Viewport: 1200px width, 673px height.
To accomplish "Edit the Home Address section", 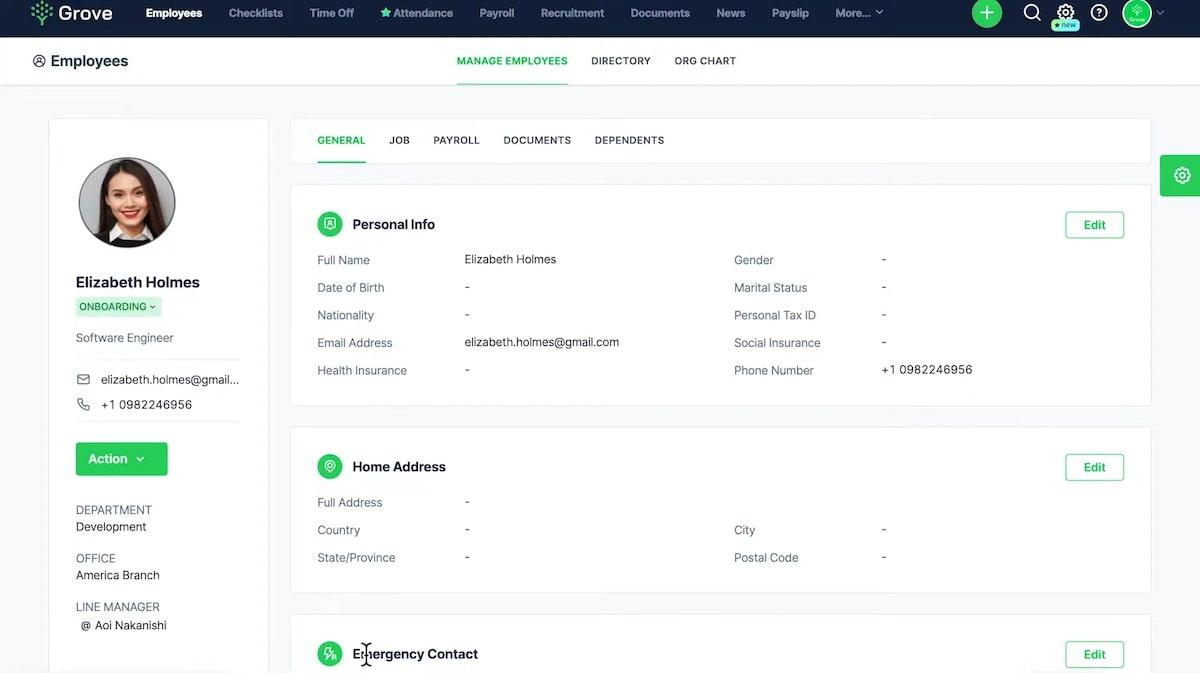I will (x=1094, y=467).
